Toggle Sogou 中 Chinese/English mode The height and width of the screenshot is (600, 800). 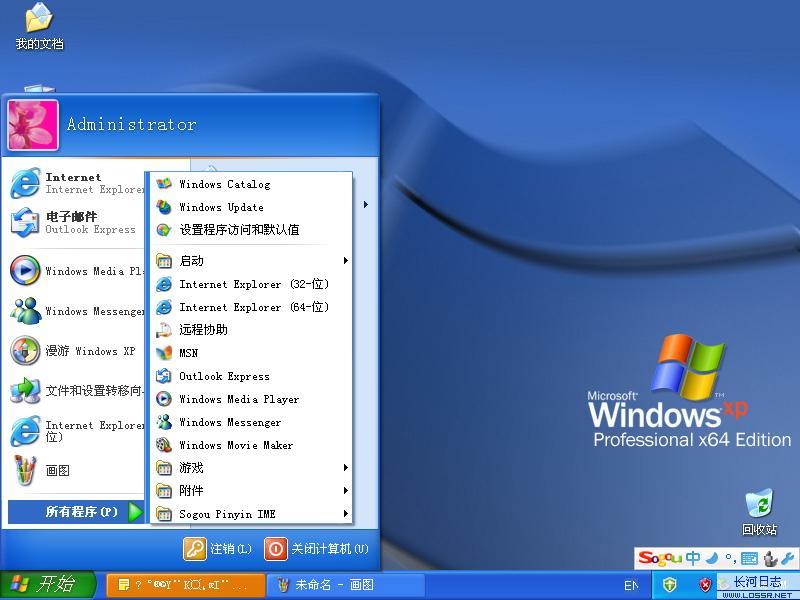pos(693,558)
